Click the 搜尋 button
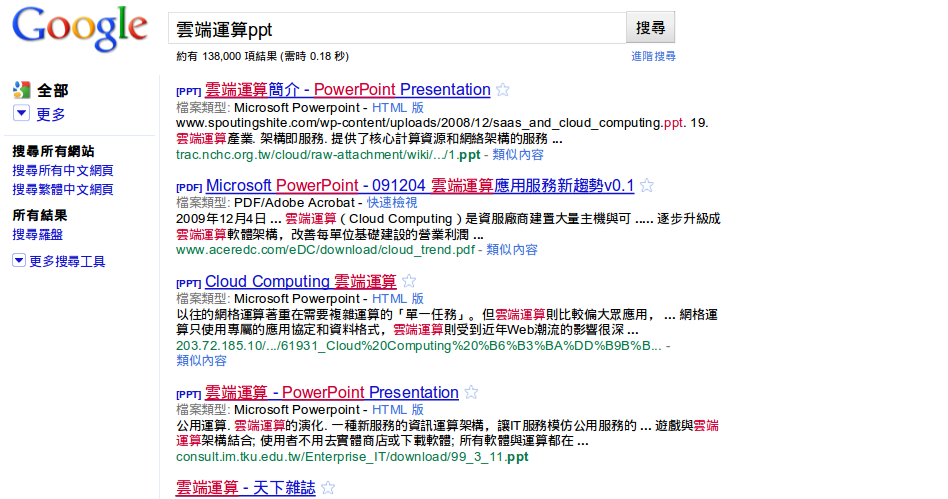 coord(651,28)
